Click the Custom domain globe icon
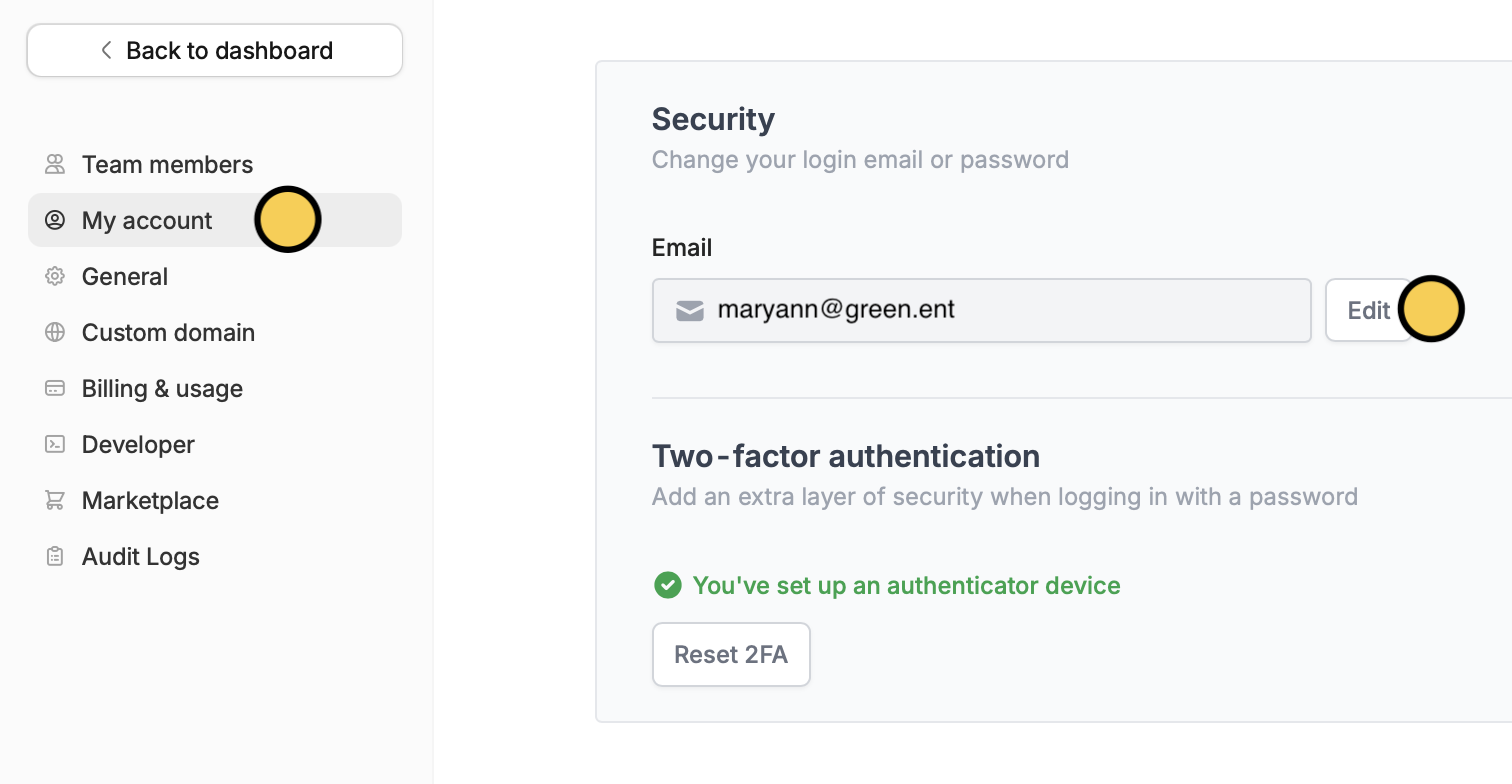This screenshot has height=784, width=1512. tap(55, 332)
